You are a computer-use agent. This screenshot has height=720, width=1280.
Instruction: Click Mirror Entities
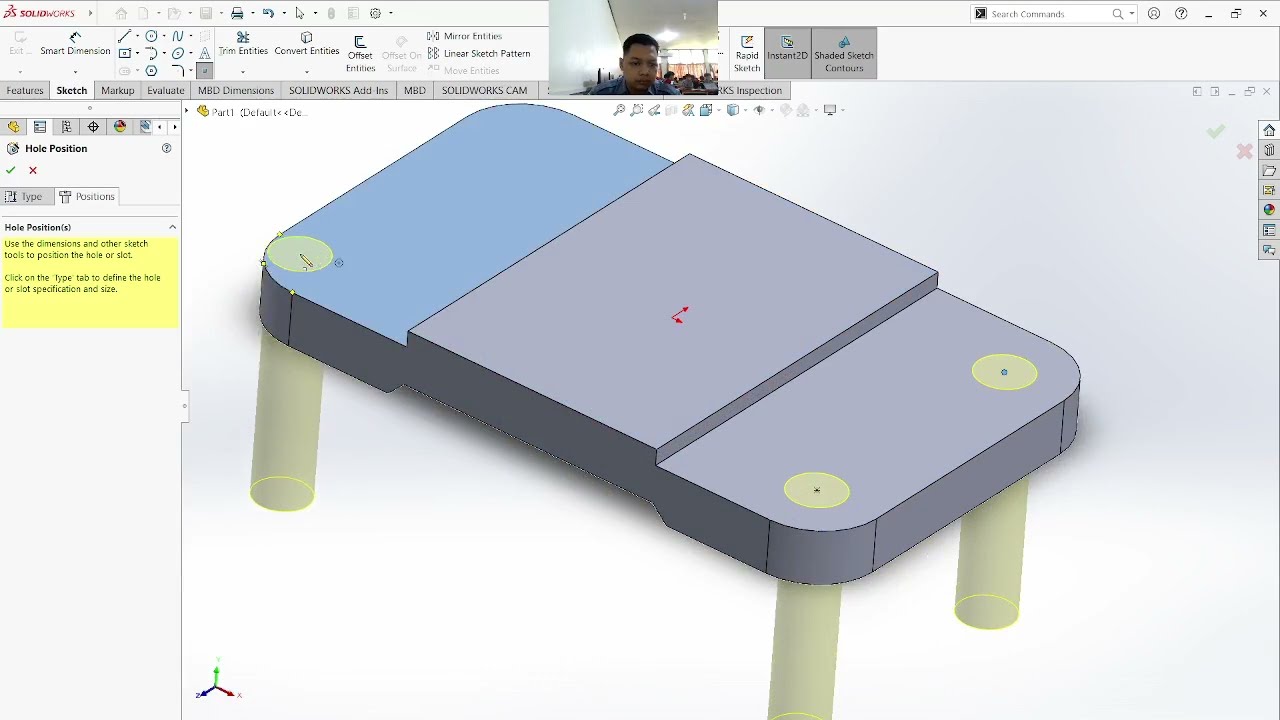(x=464, y=36)
